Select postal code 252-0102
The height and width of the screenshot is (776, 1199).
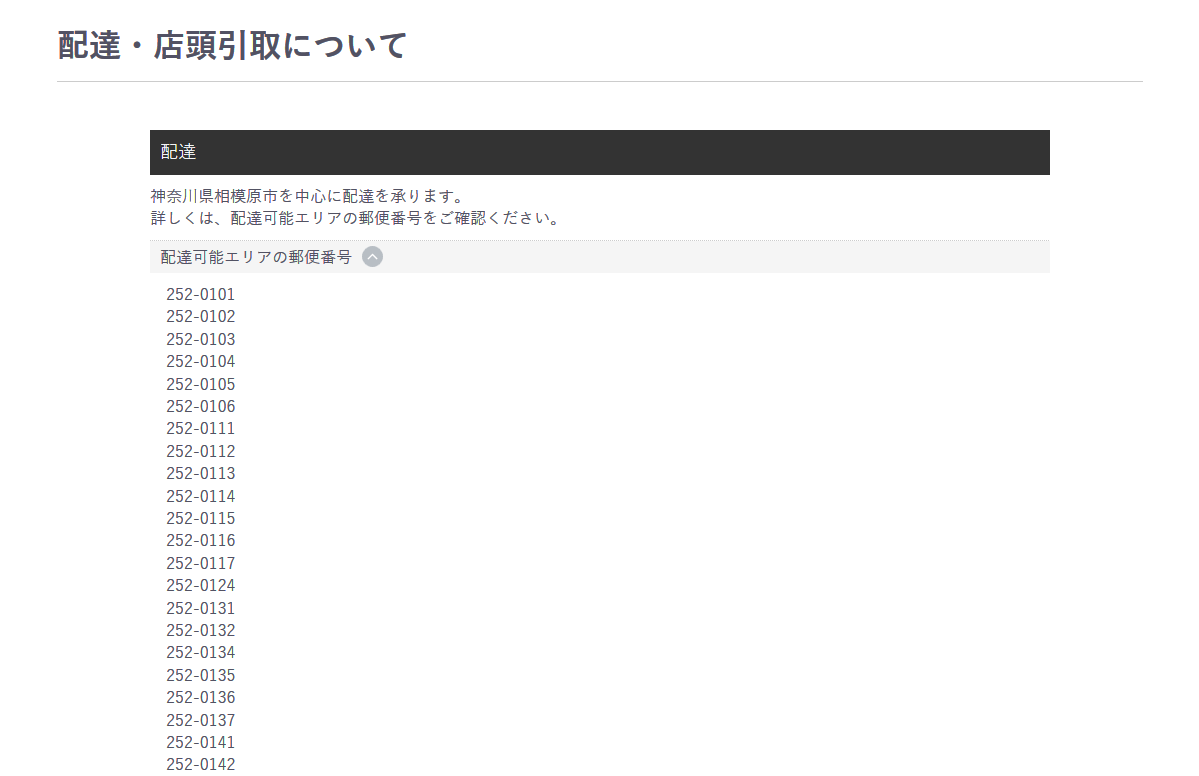[x=200, y=317]
